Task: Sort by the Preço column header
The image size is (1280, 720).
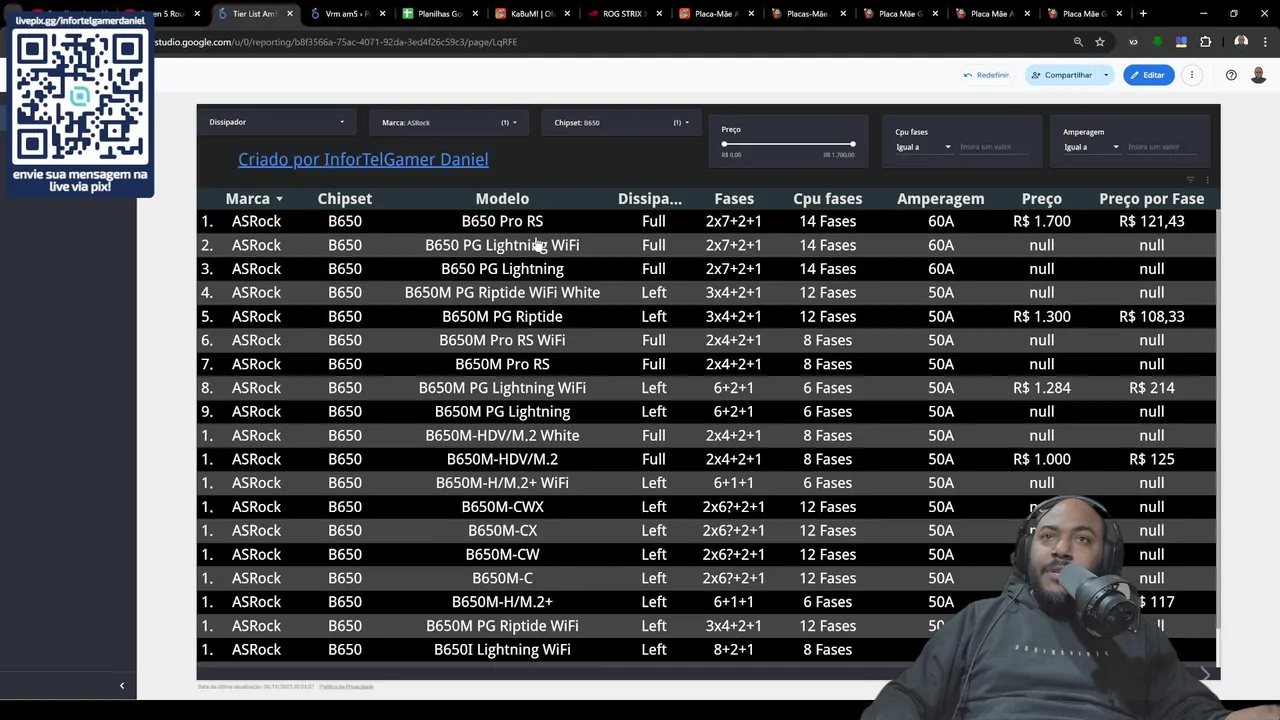Action: 1041,199
